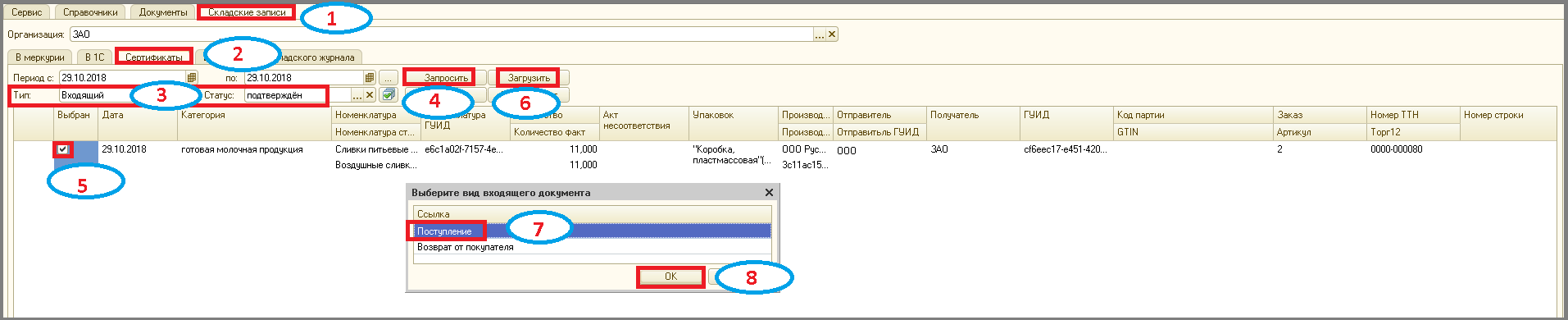Switch to Складские записи tab
The image size is (1568, 320).
point(247,12)
